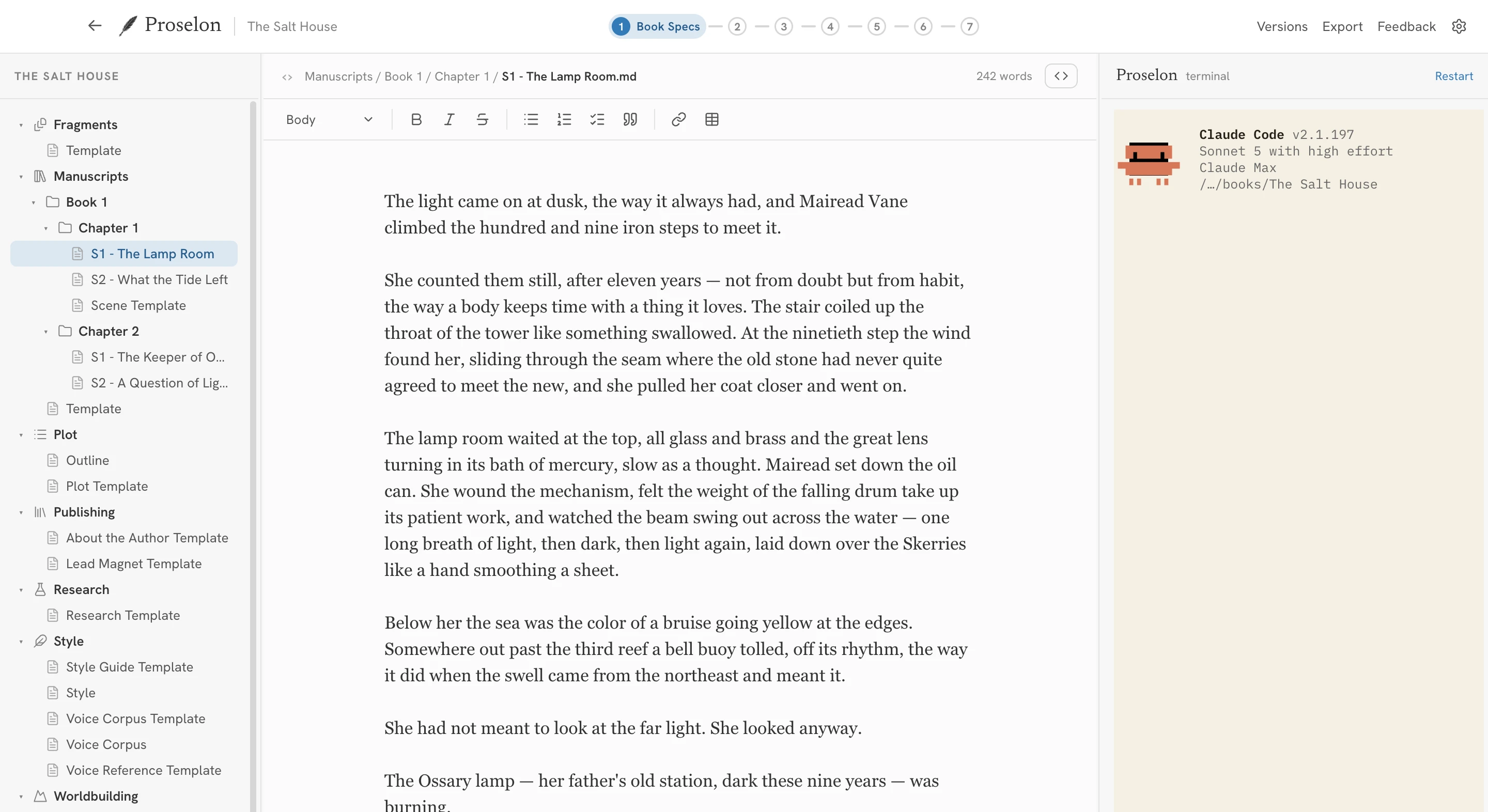This screenshot has width=1488, height=812.
Task: Click Manuscripts in the breadcrumb
Action: (338, 76)
